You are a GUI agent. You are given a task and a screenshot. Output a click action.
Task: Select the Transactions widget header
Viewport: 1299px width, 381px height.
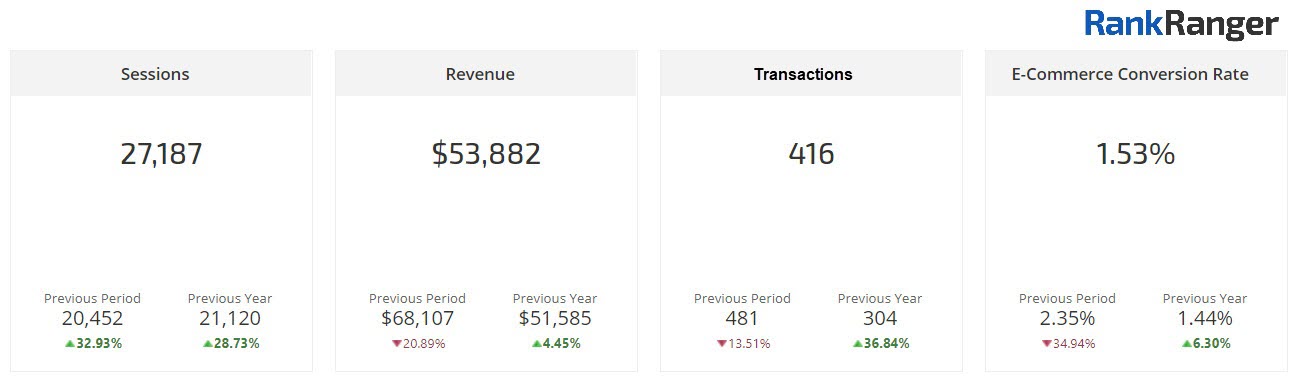pyautogui.click(x=811, y=74)
